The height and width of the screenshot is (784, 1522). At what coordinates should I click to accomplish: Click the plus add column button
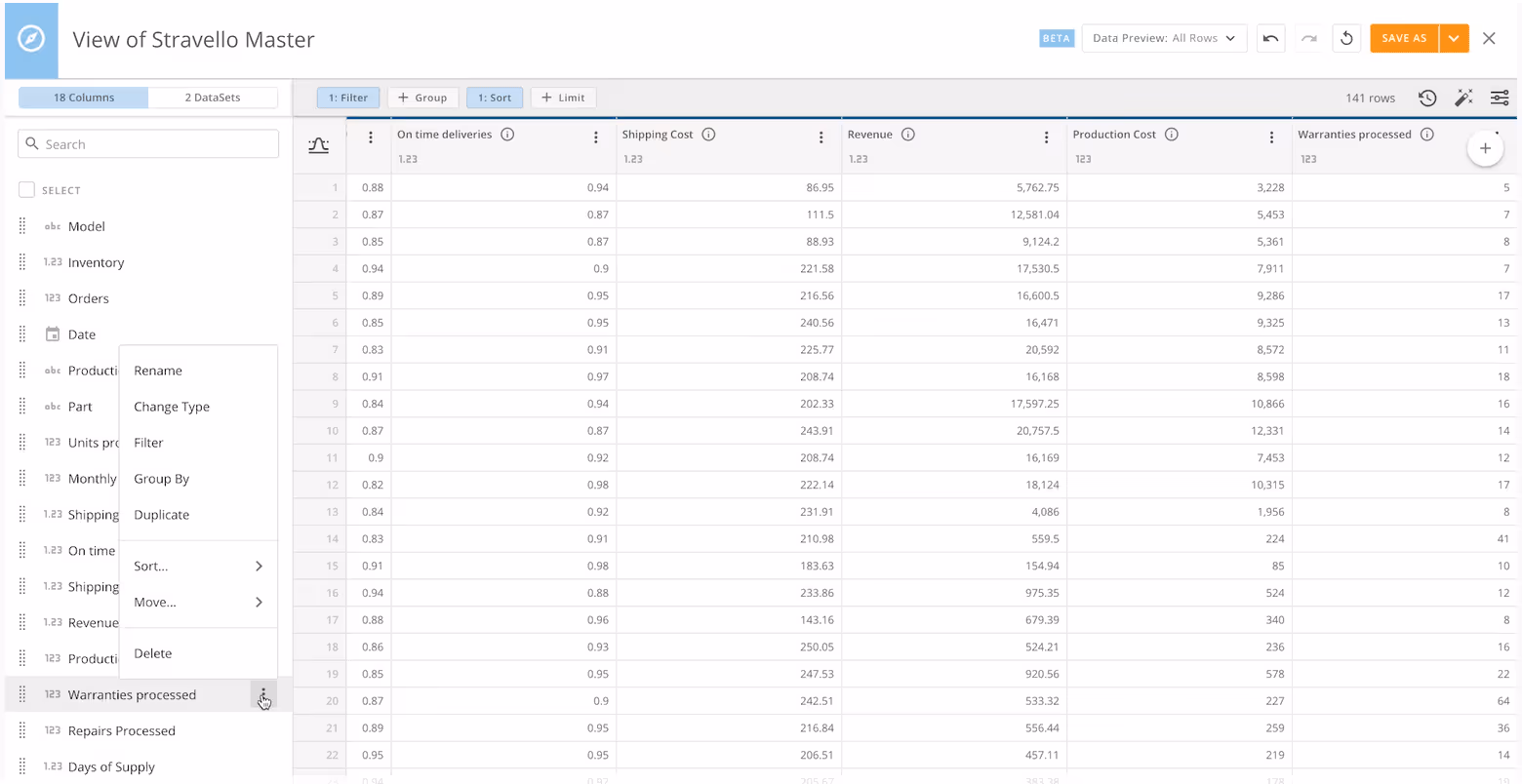pyautogui.click(x=1485, y=148)
